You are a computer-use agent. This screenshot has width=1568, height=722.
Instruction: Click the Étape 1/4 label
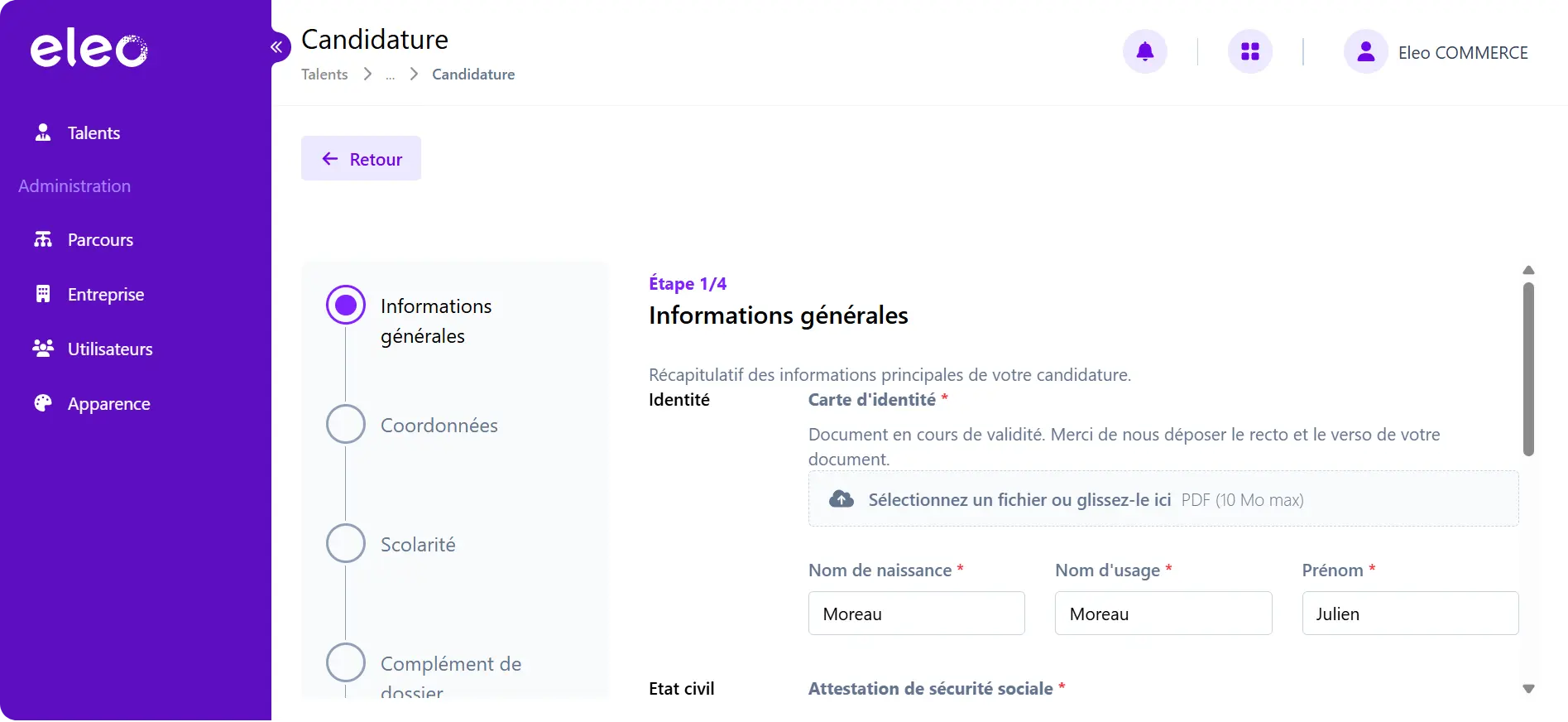tap(688, 284)
